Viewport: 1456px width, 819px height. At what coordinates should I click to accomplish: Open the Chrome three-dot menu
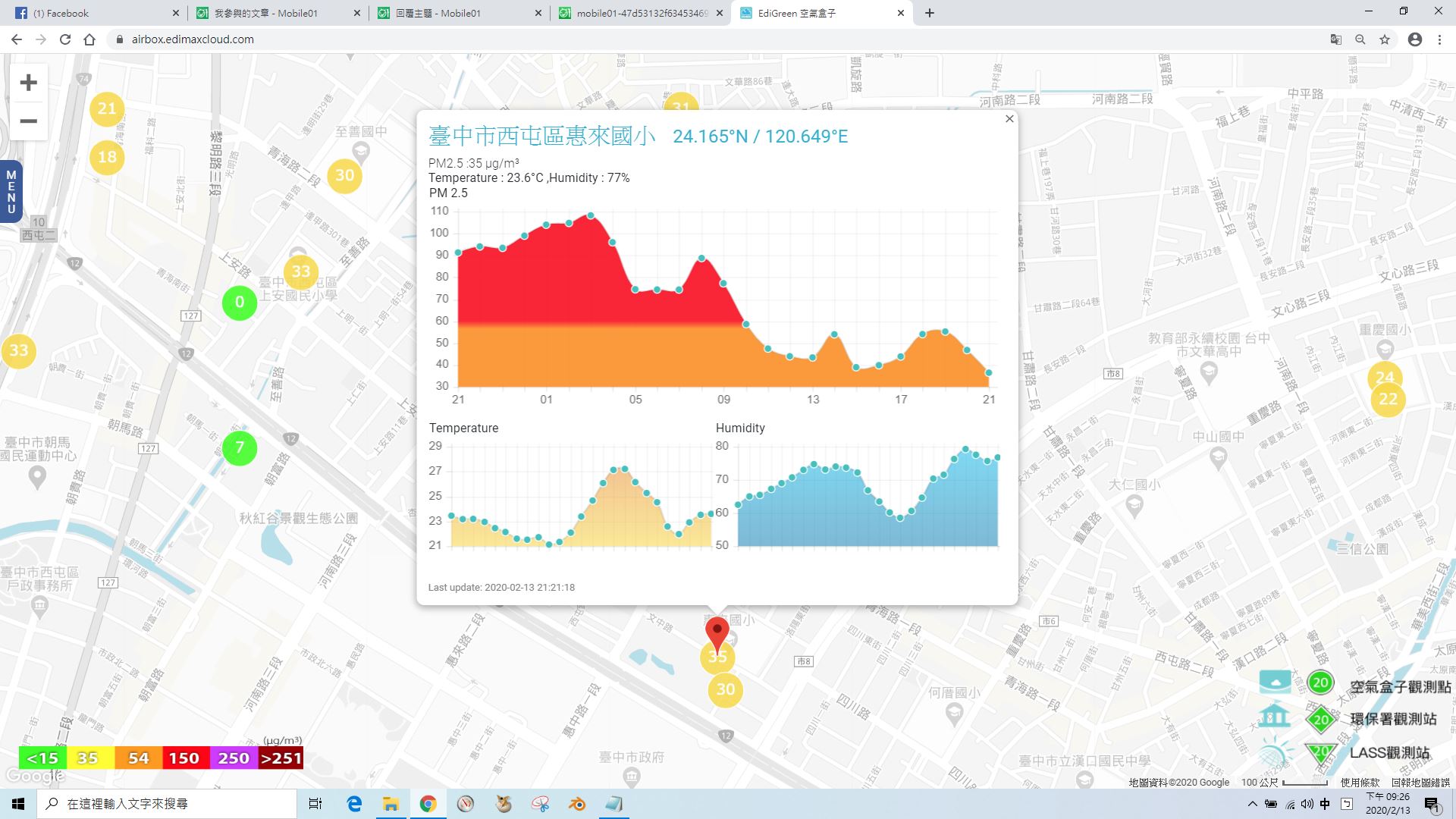point(1439,39)
